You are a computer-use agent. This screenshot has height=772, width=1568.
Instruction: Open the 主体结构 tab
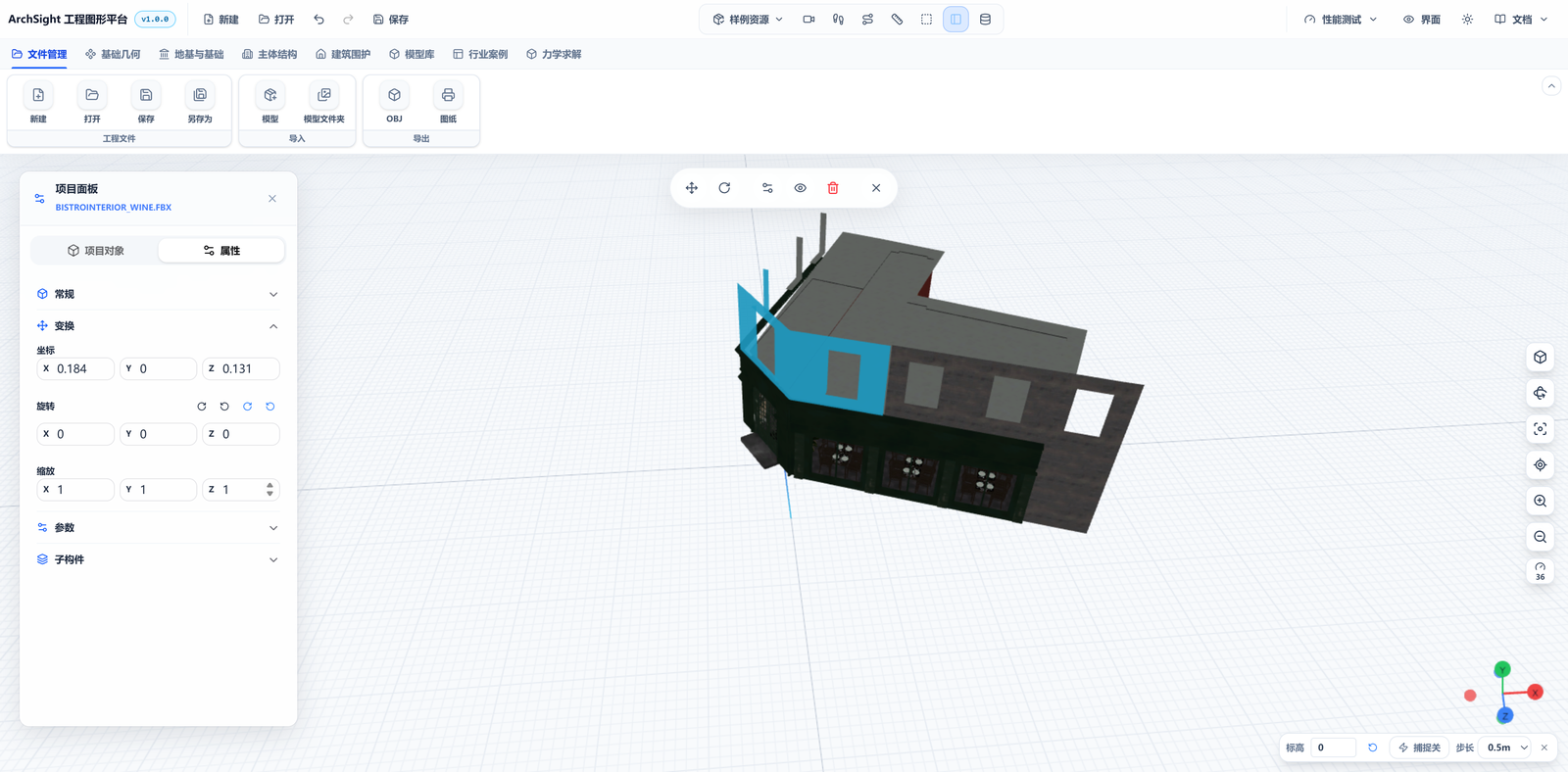tap(269, 55)
